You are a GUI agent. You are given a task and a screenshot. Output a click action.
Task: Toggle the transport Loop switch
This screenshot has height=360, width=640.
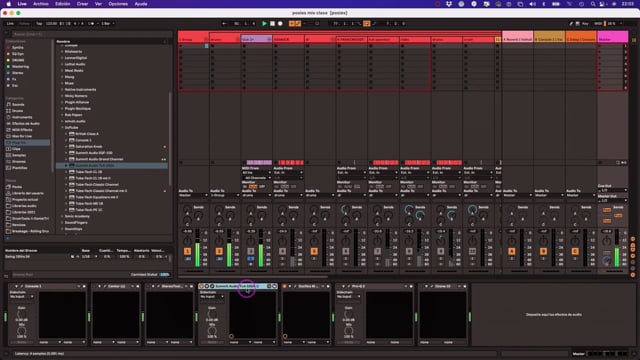pyautogui.click(x=367, y=24)
